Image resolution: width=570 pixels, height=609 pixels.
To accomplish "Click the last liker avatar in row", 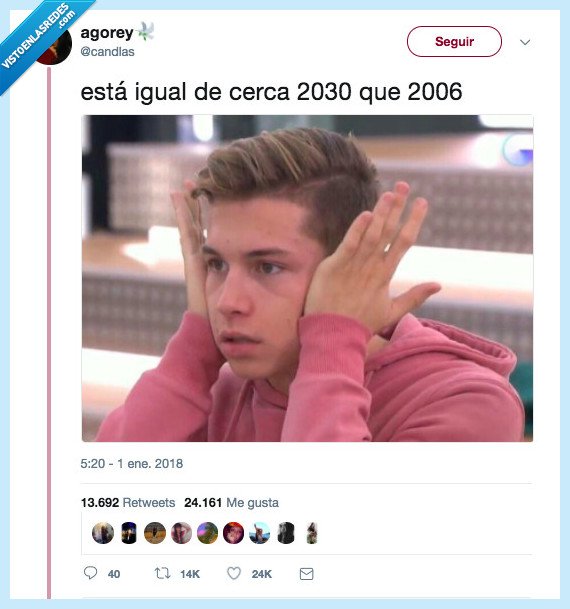I will (x=312, y=533).
